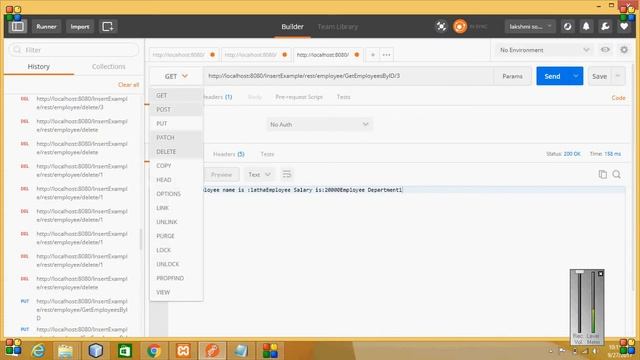Click the Level Meter bar
Viewport: 640px width, 360px height.
point(593,302)
